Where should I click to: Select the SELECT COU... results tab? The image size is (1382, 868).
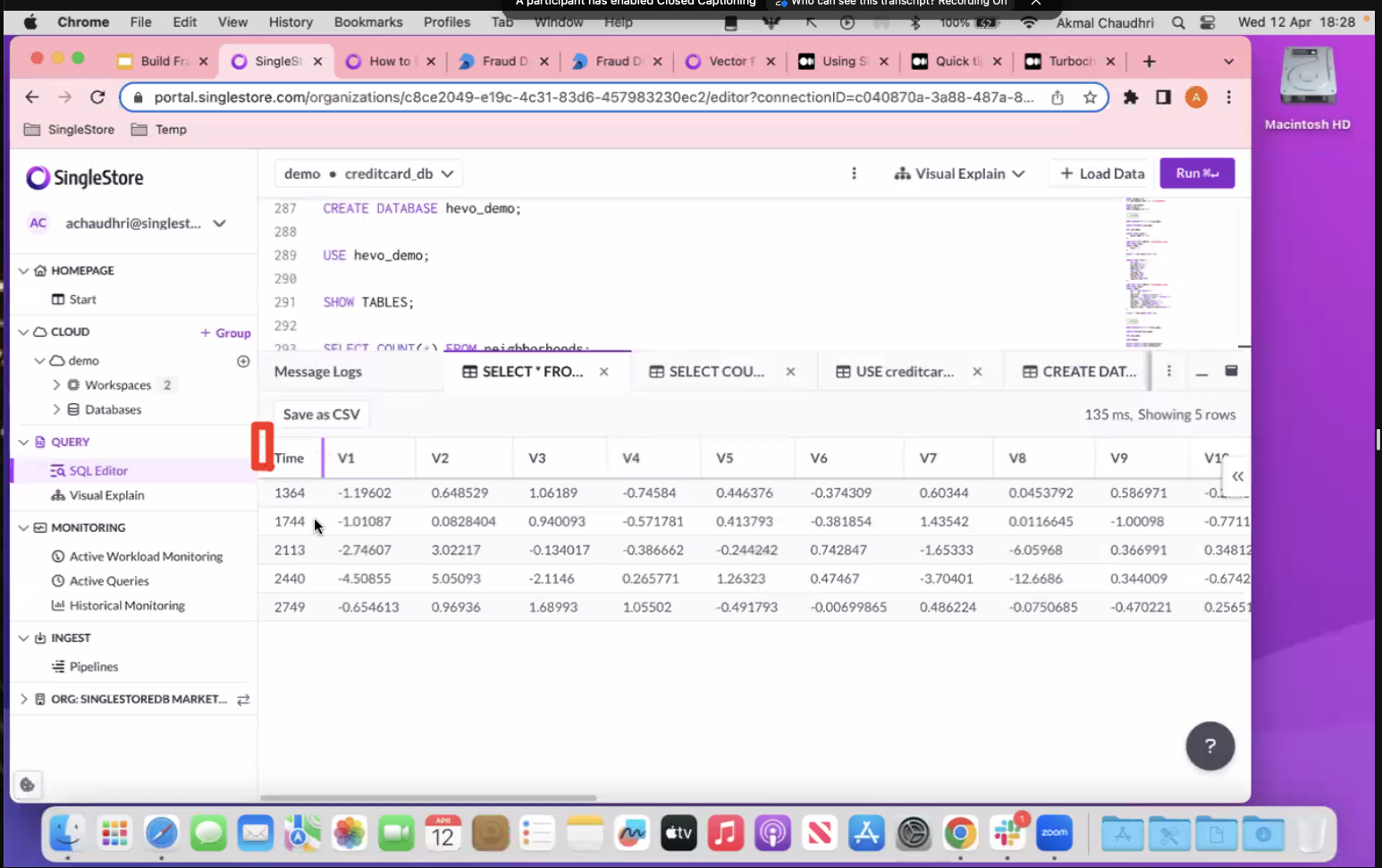click(716, 372)
